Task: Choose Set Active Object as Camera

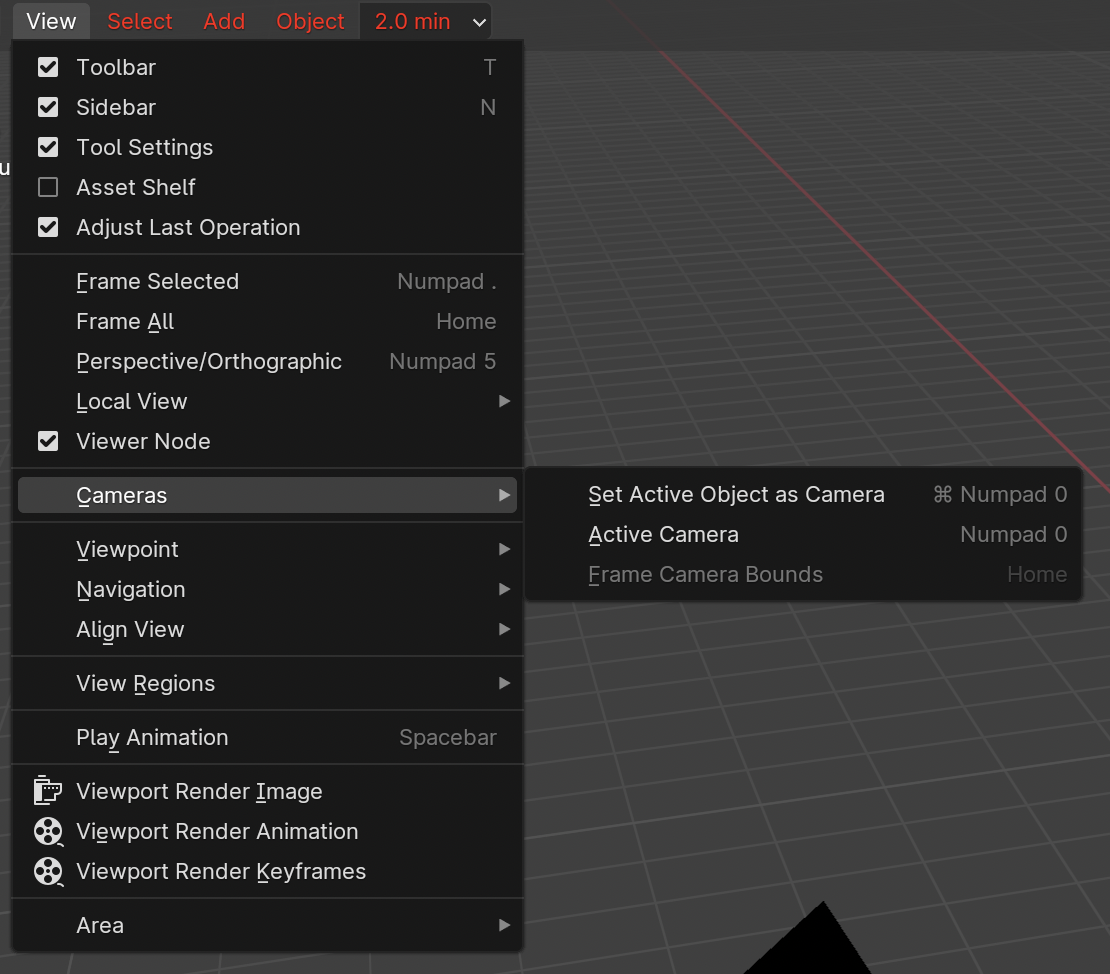Action: coord(736,494)
